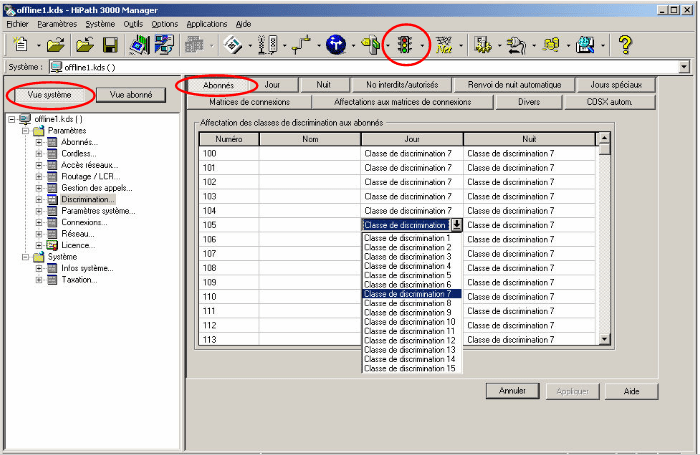Open the Jours spéciaux tab
Viewport: 700px width, 455px height.
click(616, 84)
